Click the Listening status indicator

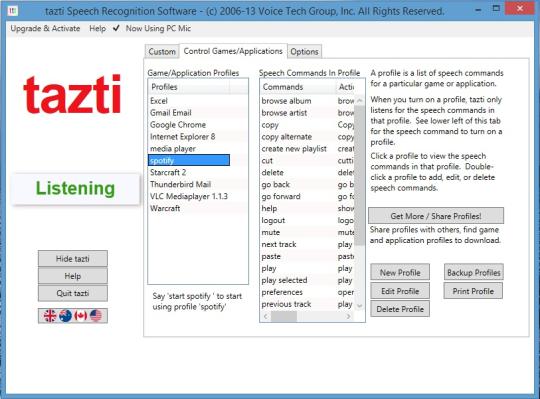click(75, 188)
